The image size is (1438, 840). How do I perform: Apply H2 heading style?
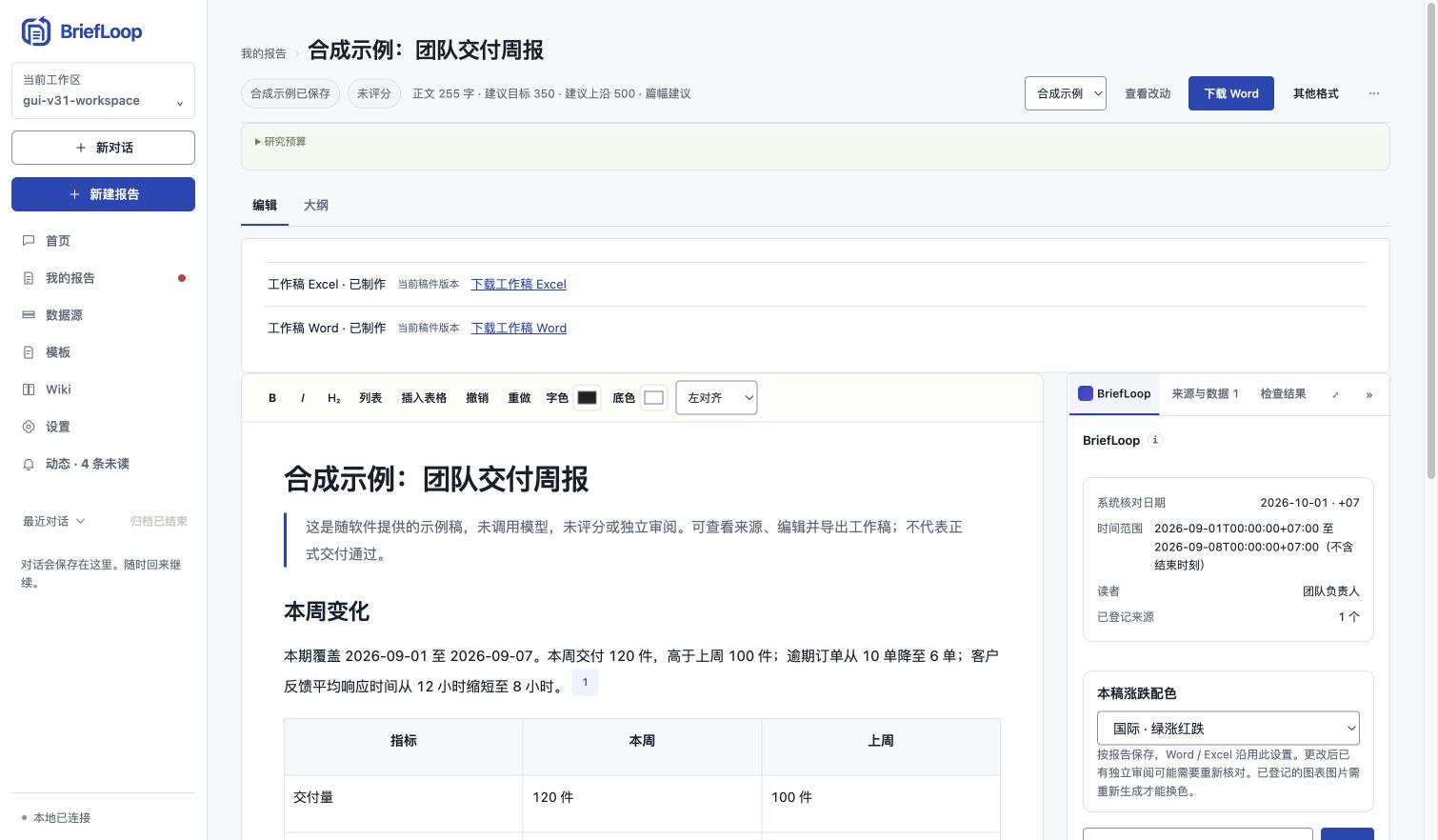click(334, 398)
